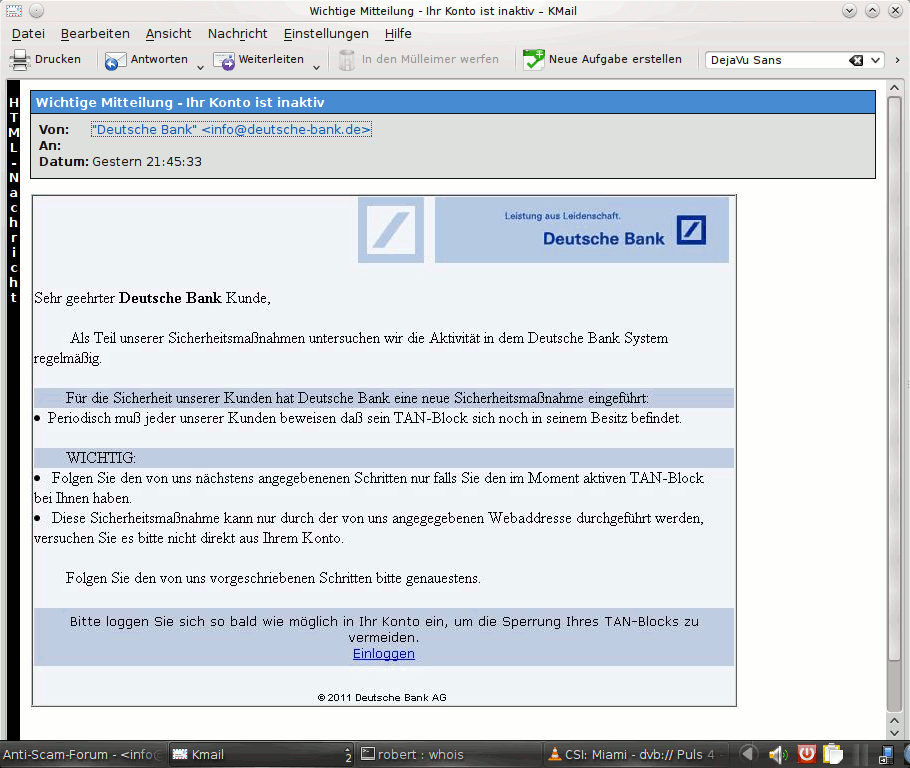Image resolution: width=910 pixels, height=768 pixels.
Task: Open the Weiterleiten dropdown arrow
Action: point(316,68)
